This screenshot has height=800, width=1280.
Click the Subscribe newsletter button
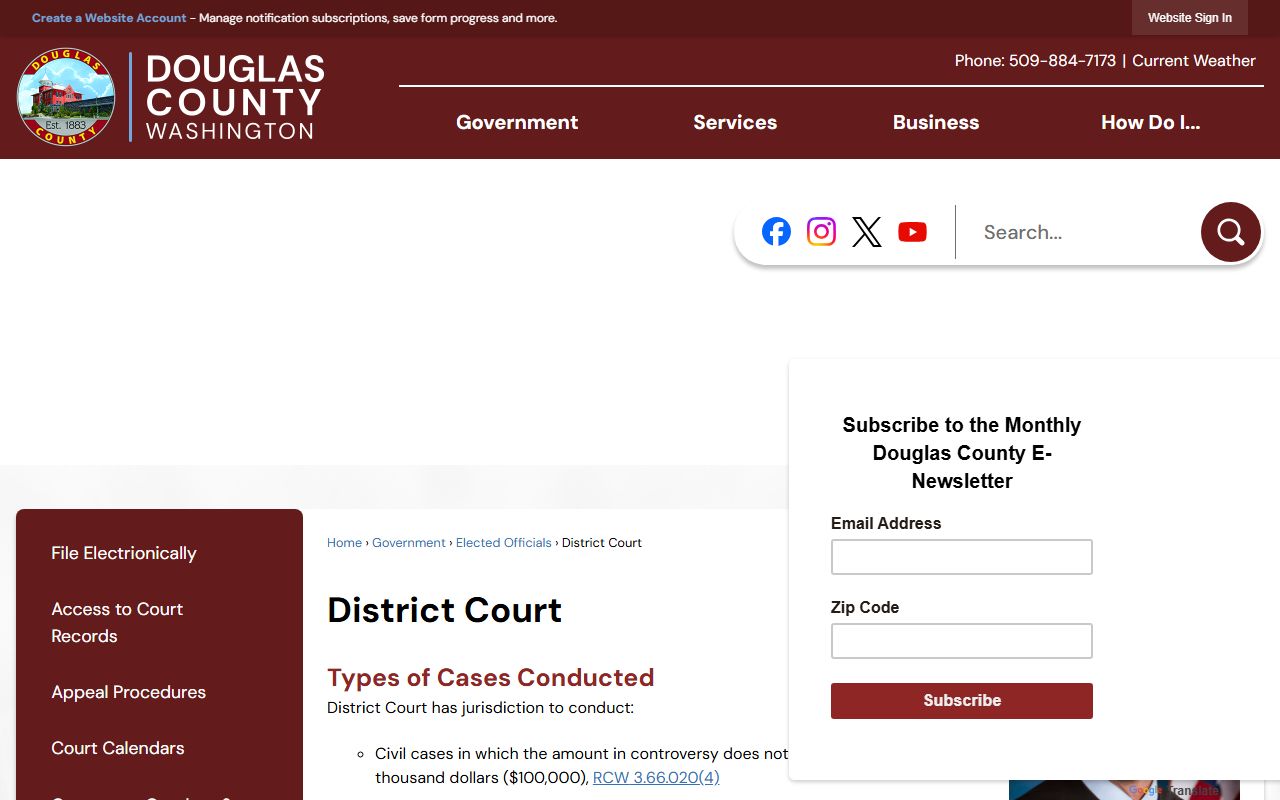962,701
